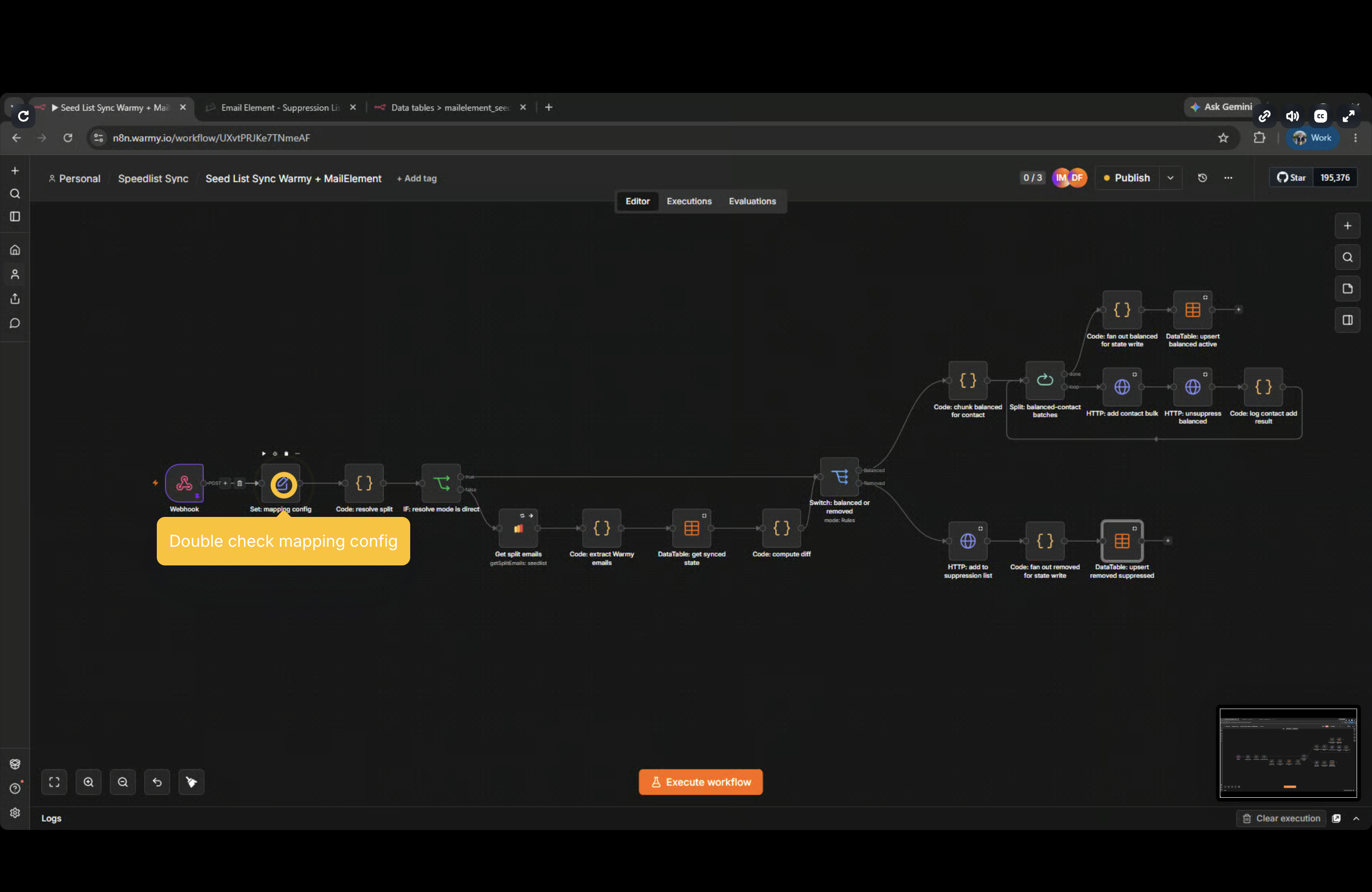Open the nodes panel with the canvas plus button
The height and width of the screenshot is (892, 1372).
click(x=1347, y=226)
